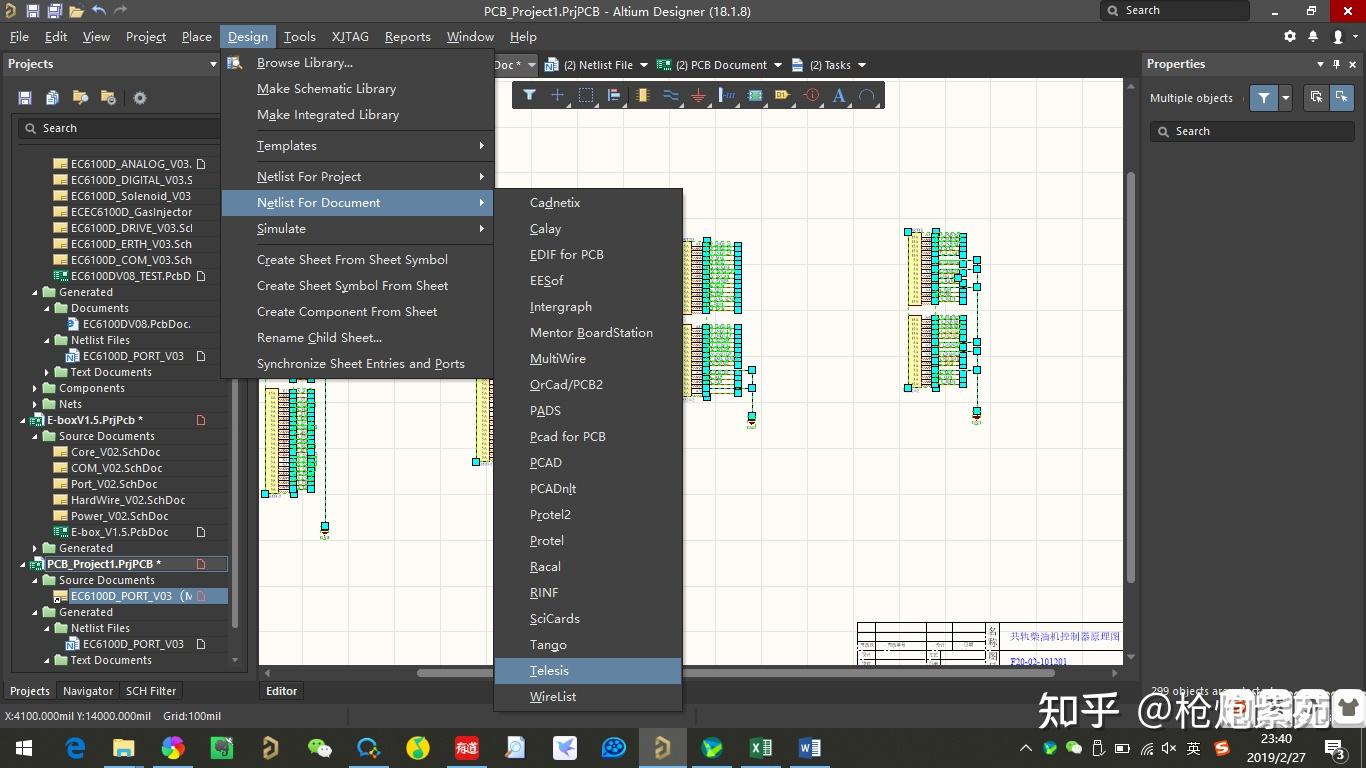Click the Net Label D1 port icon
Screen dimensions: 1366x768
click(782, 96)
